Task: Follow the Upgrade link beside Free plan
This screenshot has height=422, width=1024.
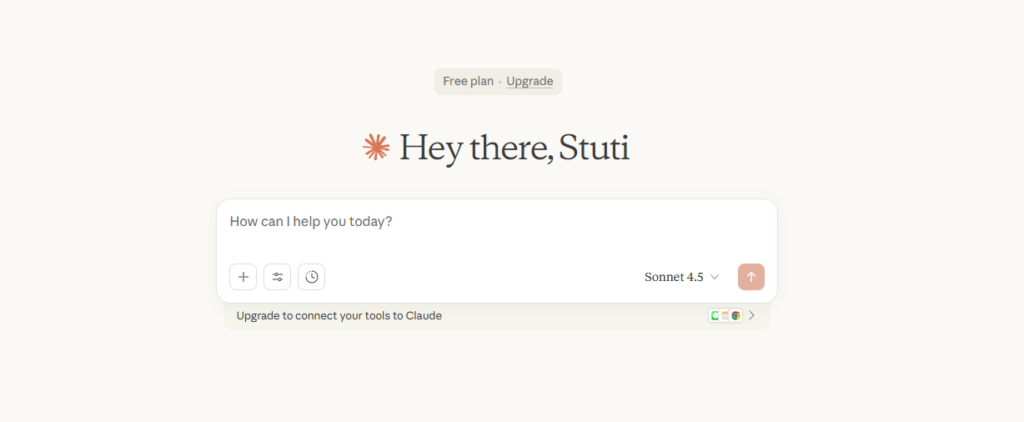Action: [529, 81]
